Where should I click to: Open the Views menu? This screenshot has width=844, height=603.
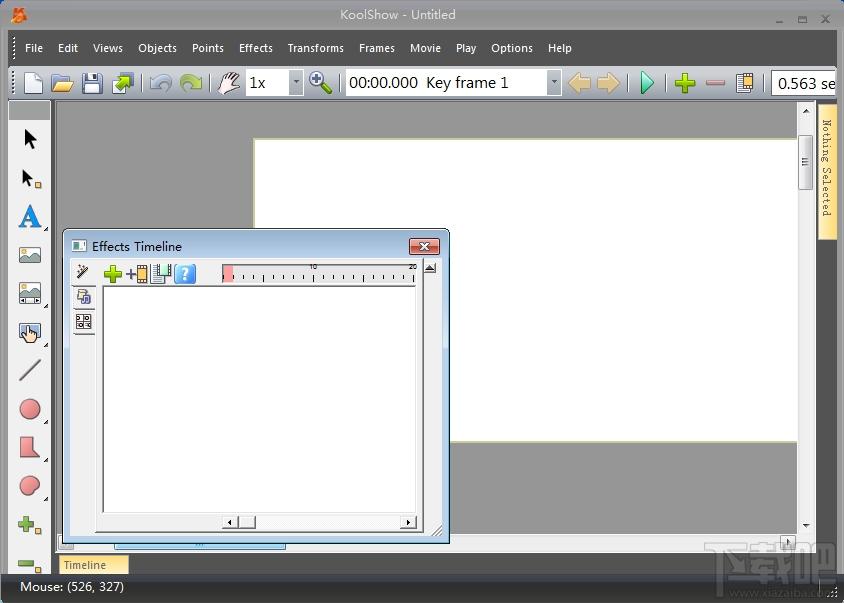click(108, 48)
